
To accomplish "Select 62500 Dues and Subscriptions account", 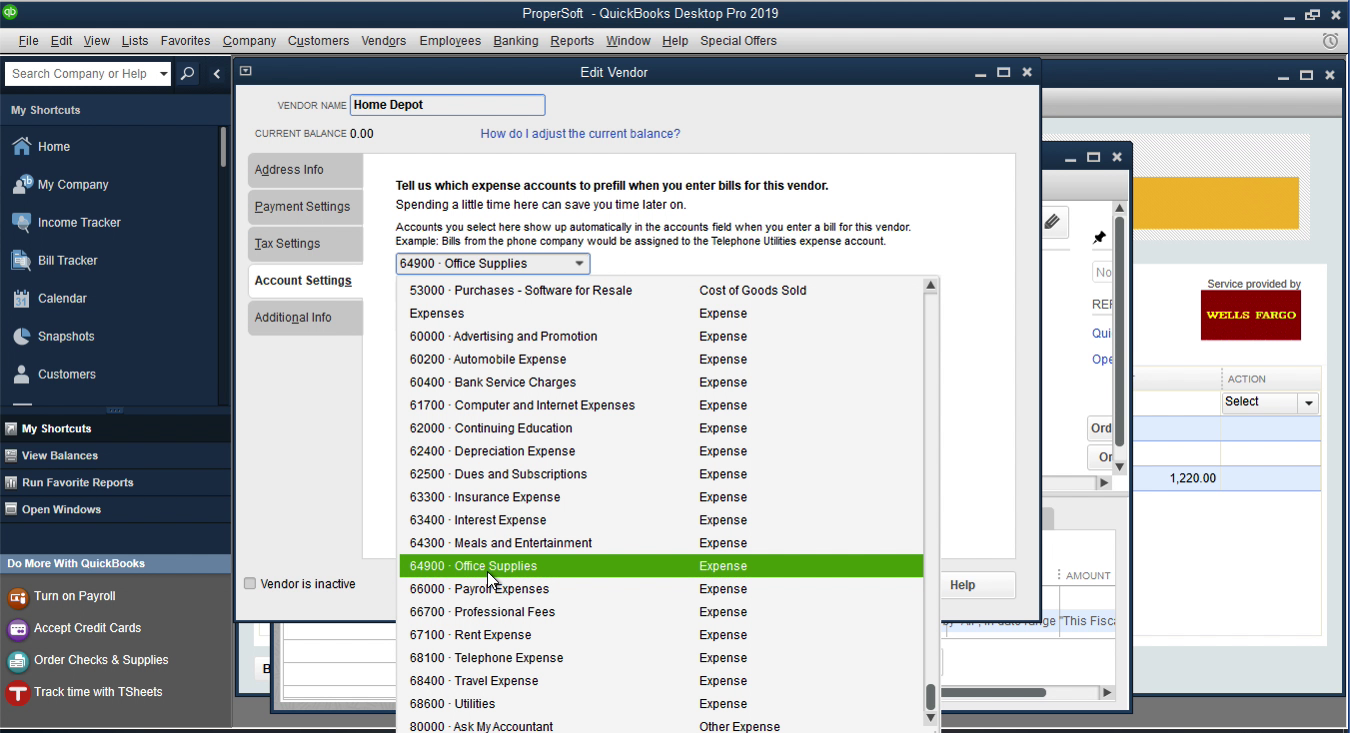I will click(x=660, y=475).
